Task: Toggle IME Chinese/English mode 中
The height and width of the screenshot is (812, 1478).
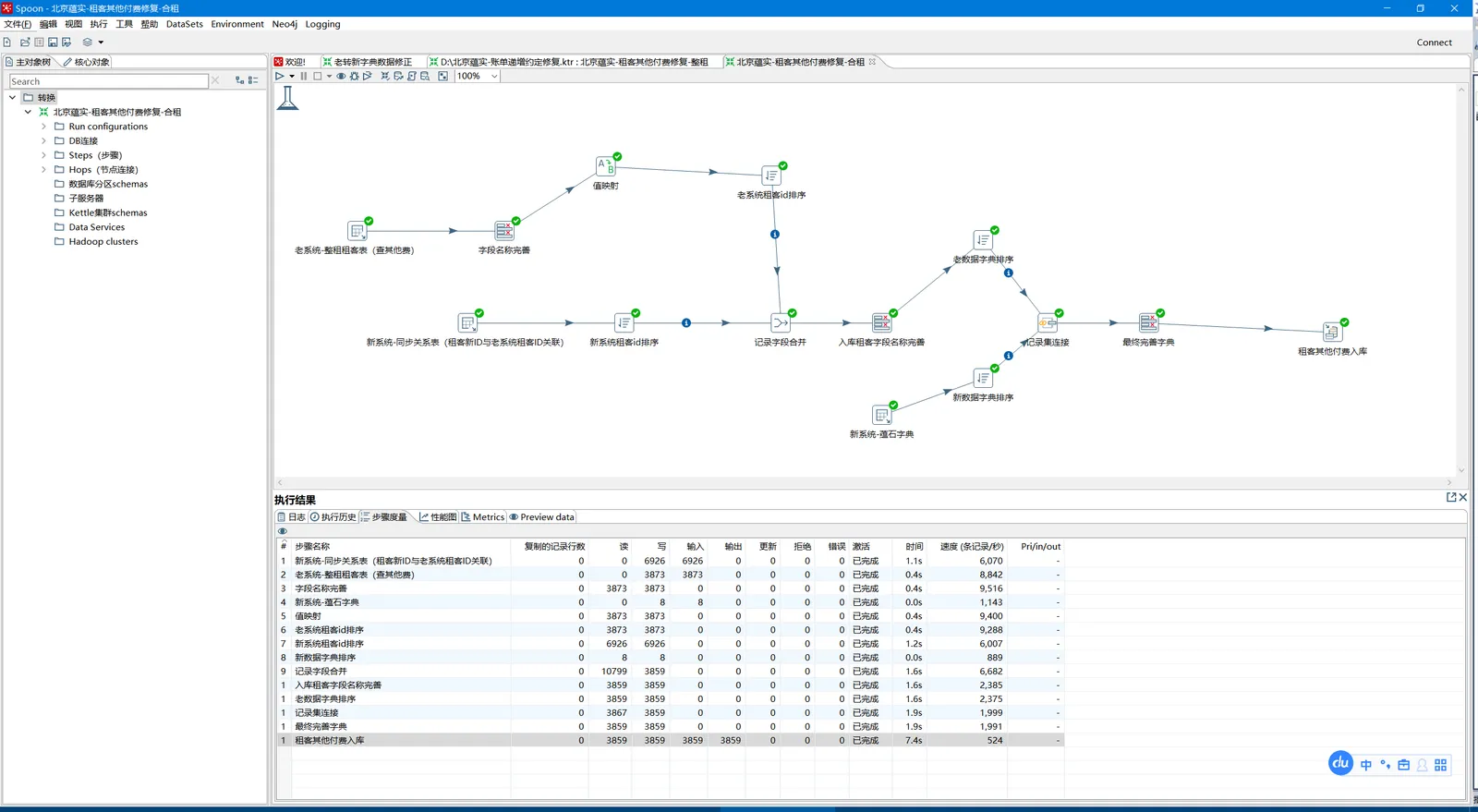Action: [x=1365, y=765]
